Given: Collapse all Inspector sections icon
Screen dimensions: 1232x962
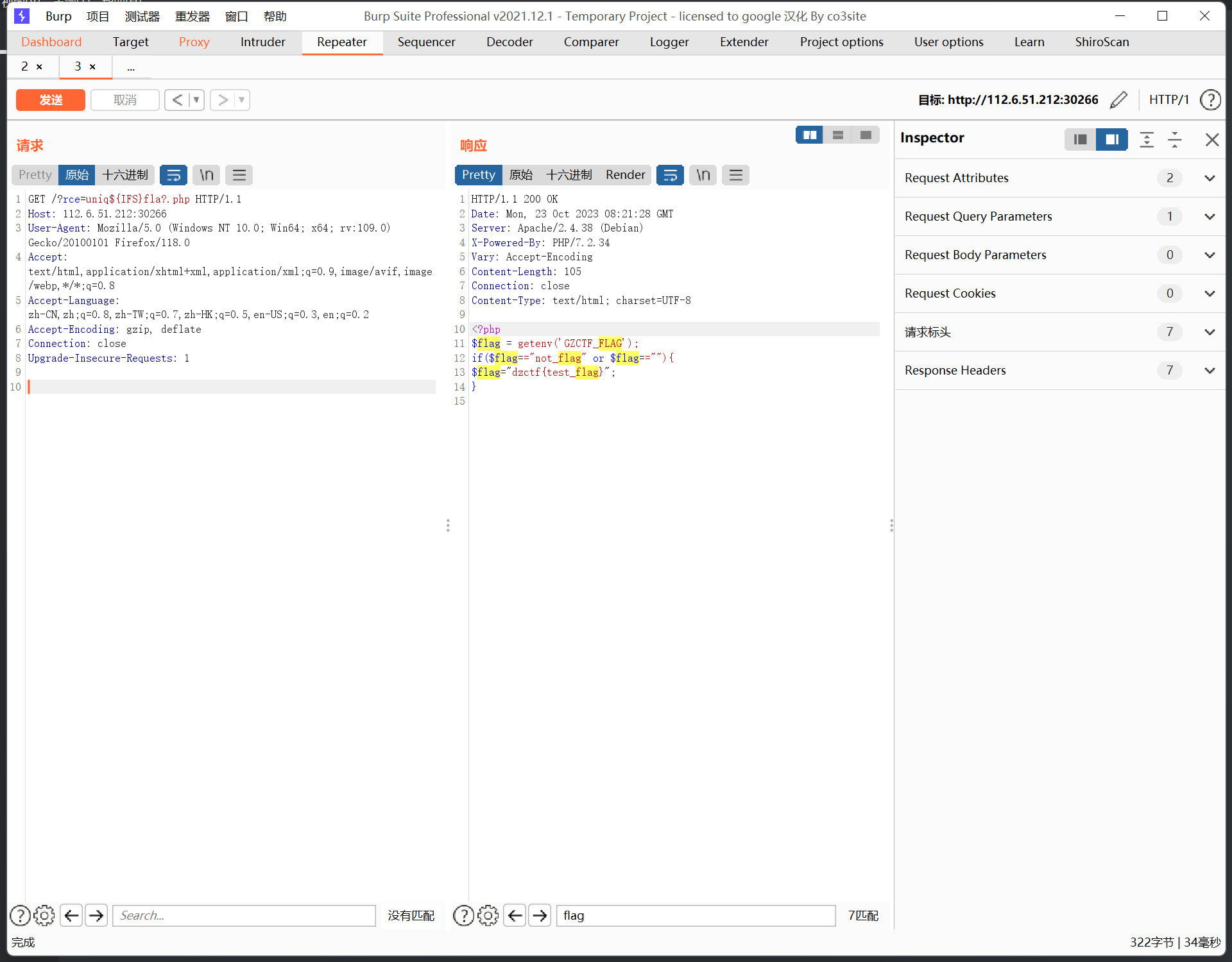Looking at the screenshot, I should click(1175, 139).
